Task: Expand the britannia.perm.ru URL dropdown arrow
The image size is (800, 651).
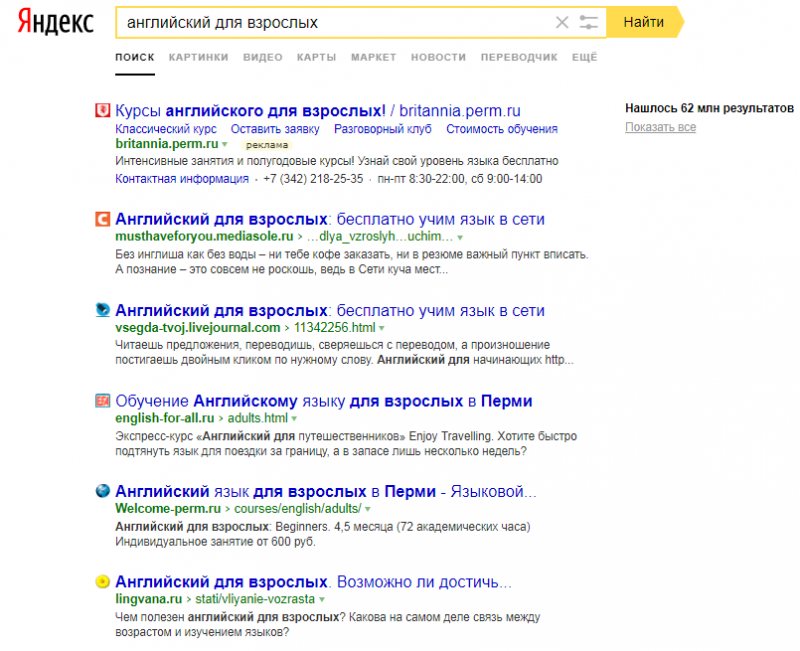Action: (224, 144)
